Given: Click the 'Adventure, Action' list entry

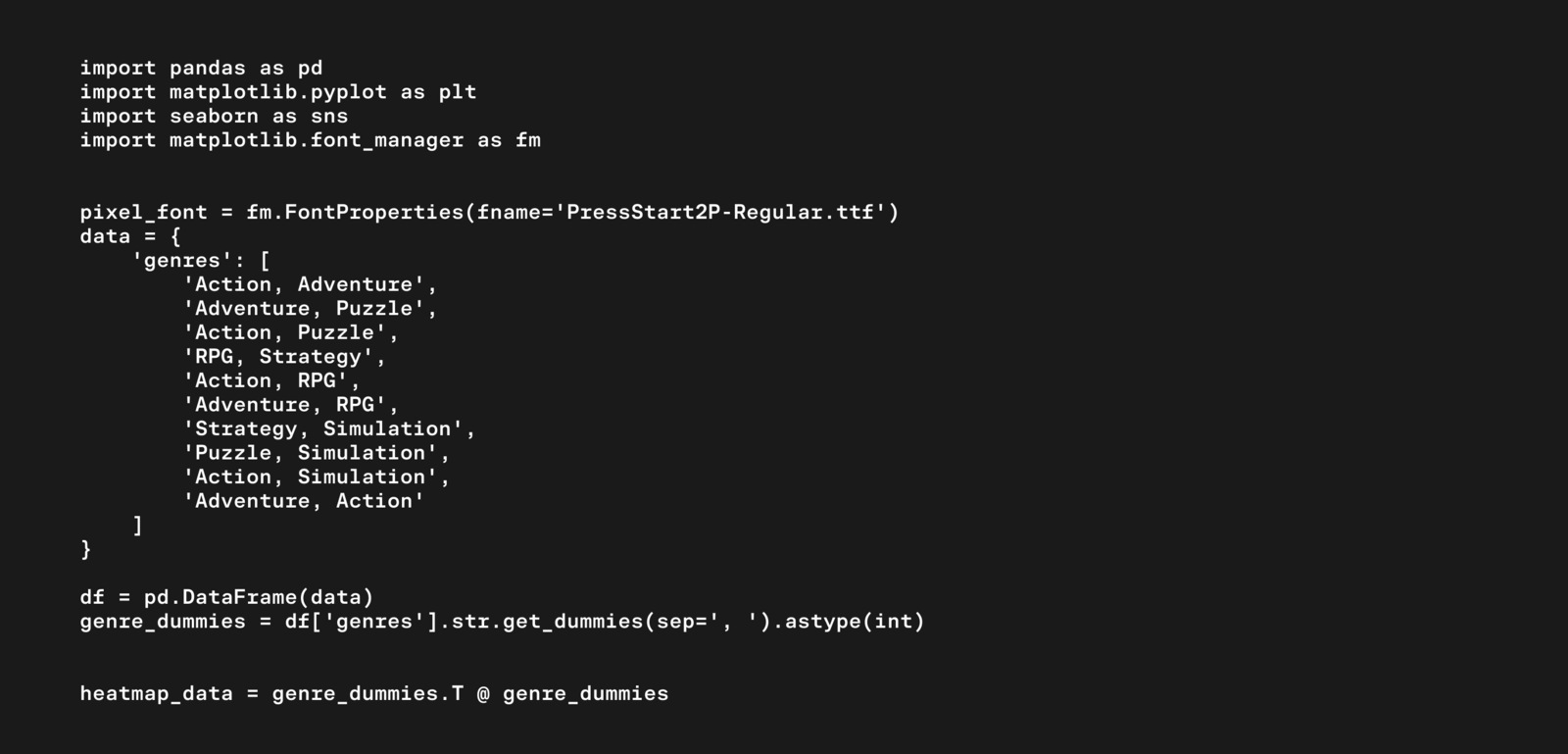Looking at the screenshot, I should pos(304,501).
